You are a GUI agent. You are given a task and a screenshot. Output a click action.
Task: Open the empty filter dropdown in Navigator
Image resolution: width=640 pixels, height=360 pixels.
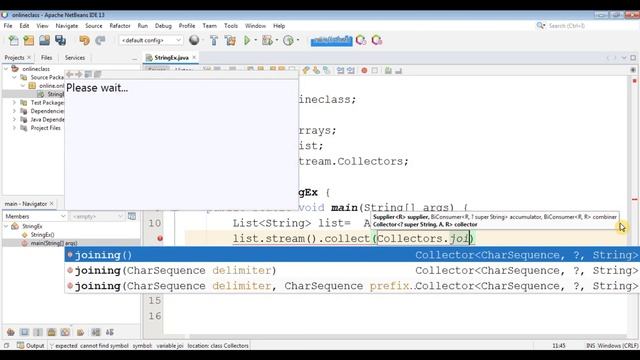97,216
